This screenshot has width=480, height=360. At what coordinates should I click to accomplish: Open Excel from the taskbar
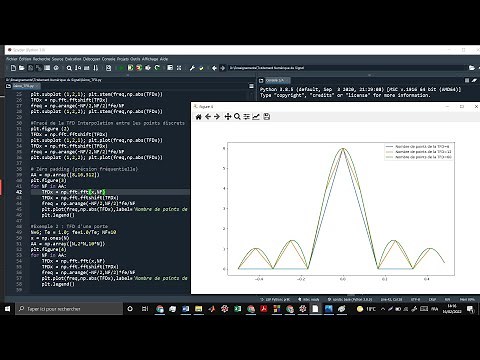coord(238,309)
